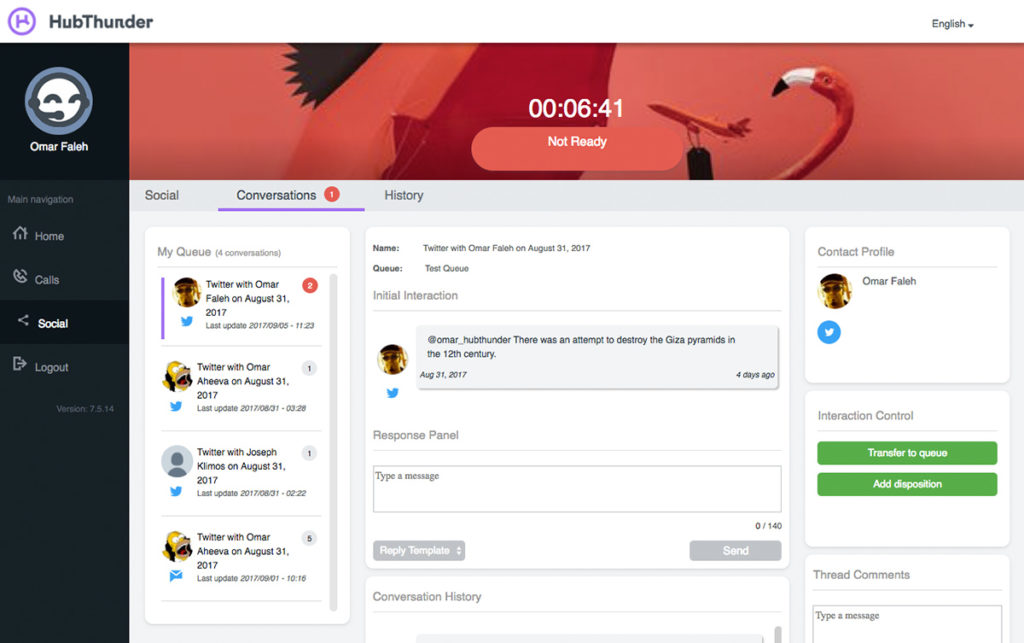The width and height of the screenshot is (1024, 643).
Task: Click Transfer to queue button
Action: [x=907, y=453]
